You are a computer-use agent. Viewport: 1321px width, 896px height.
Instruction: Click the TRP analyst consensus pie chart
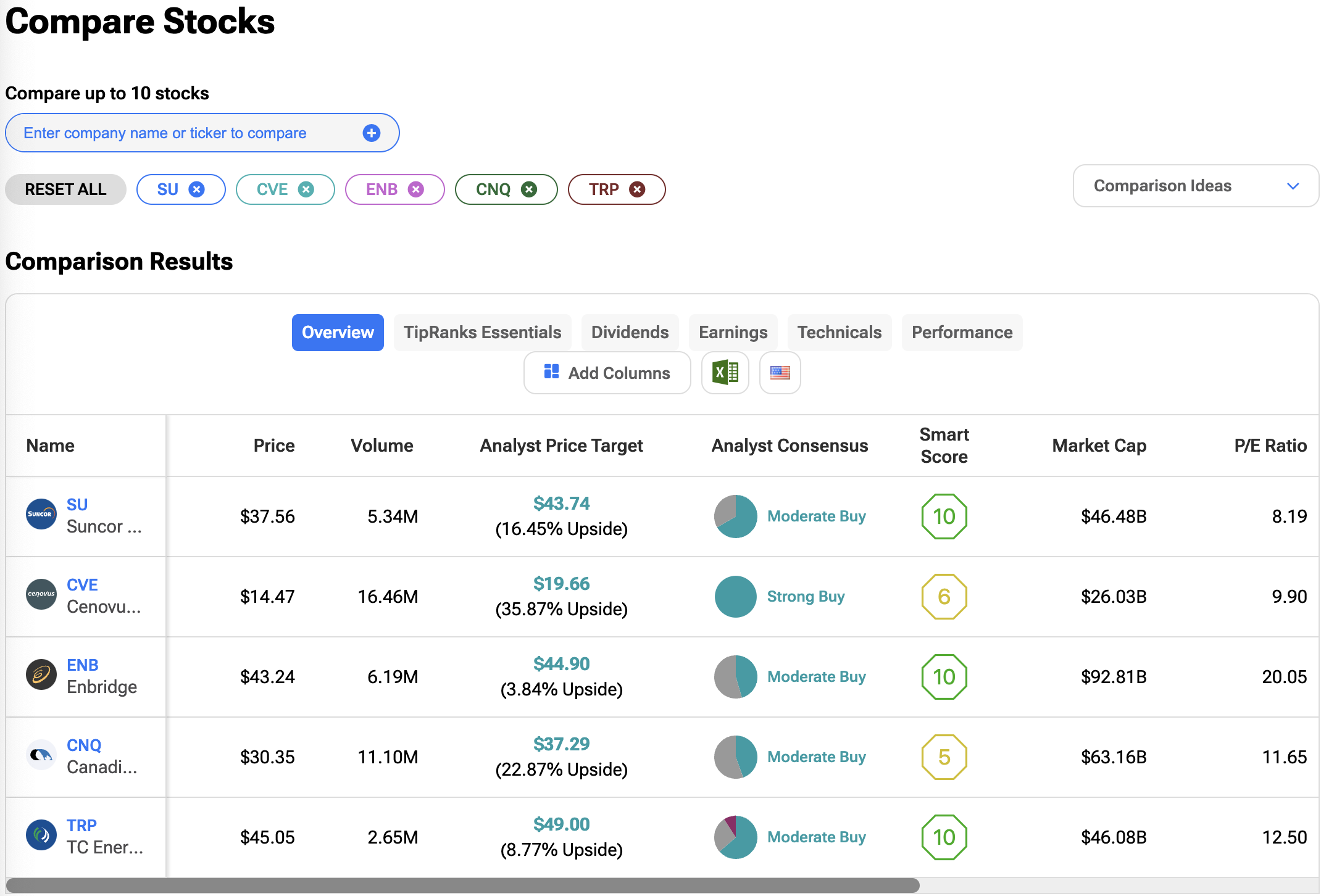tap(736, 837)
